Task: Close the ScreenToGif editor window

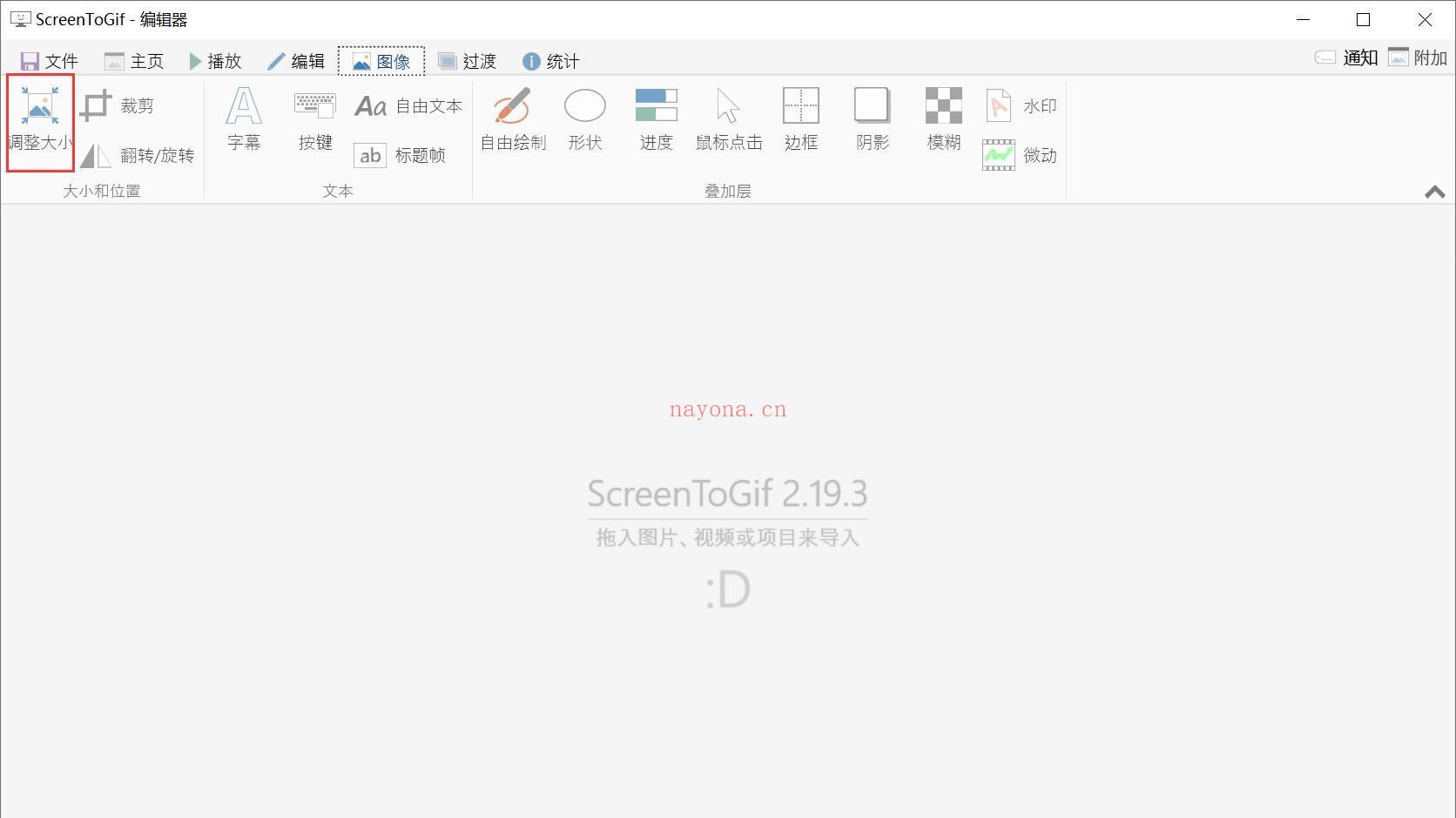Action: [x=1425, y=19]
